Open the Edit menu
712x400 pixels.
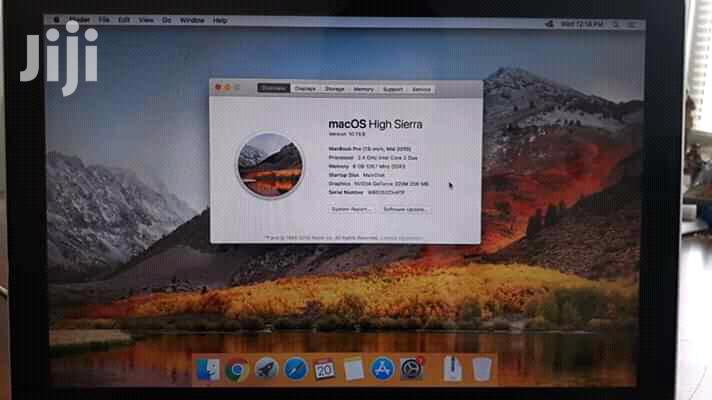click(124, 20)
